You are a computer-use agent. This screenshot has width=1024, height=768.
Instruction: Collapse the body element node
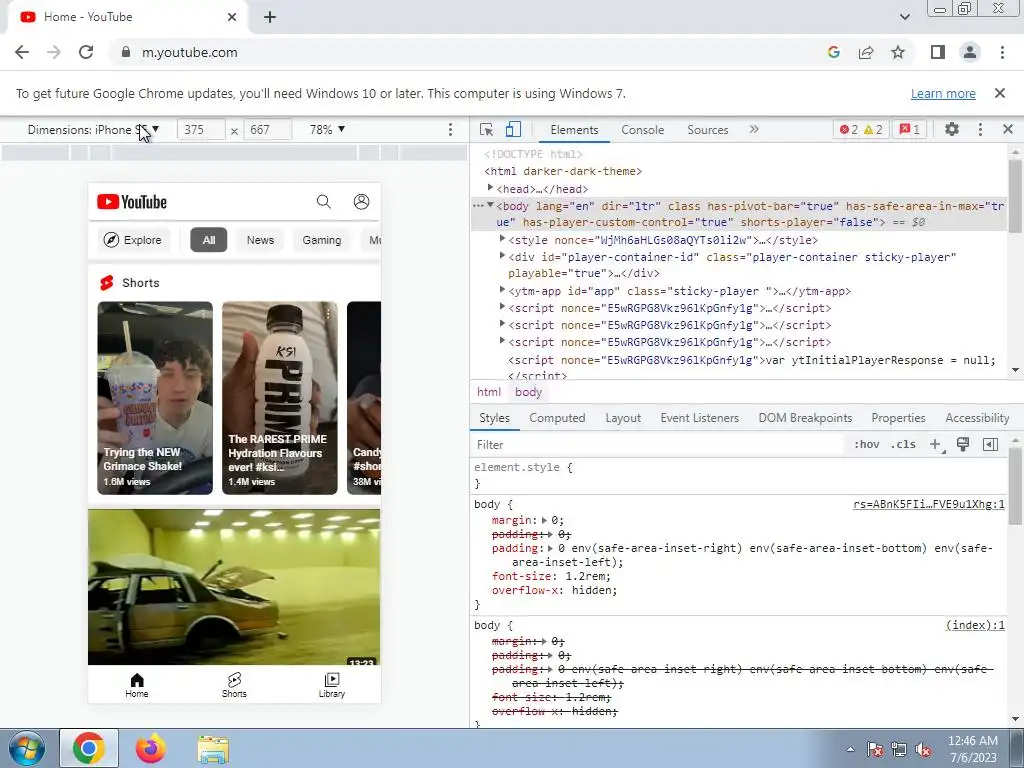pos(490,205)
